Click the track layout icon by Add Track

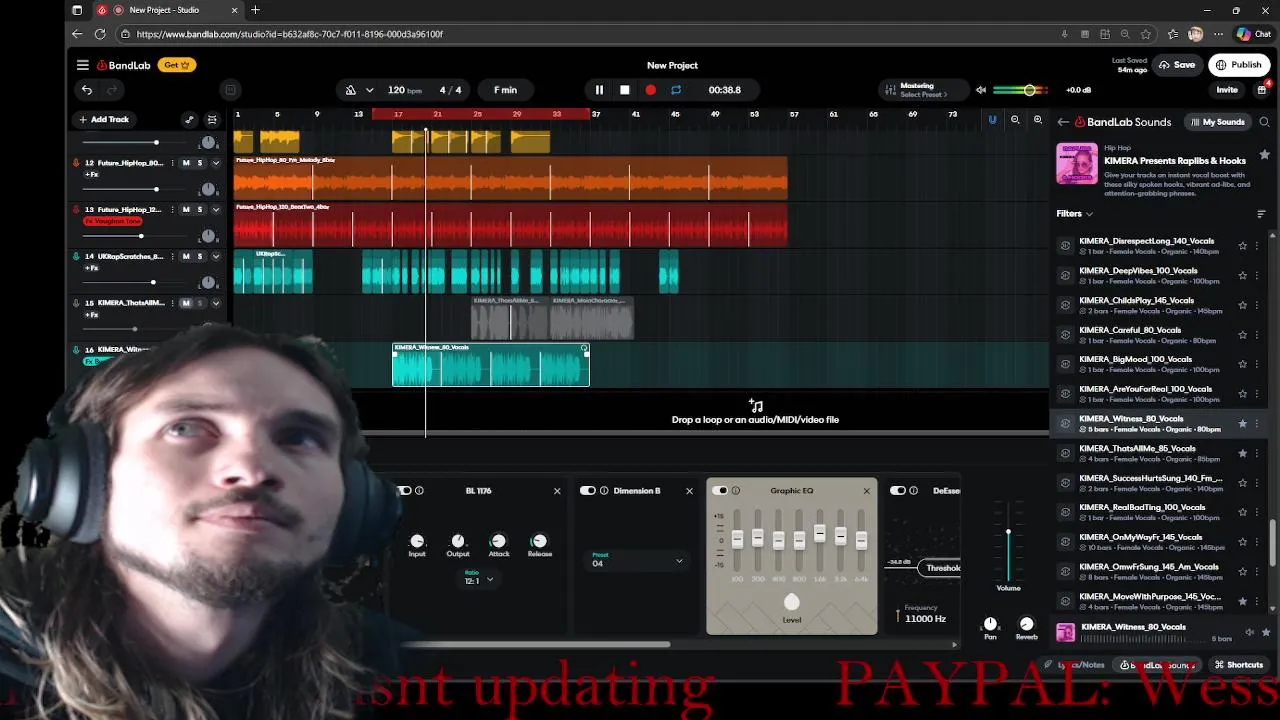click(212, 120)
